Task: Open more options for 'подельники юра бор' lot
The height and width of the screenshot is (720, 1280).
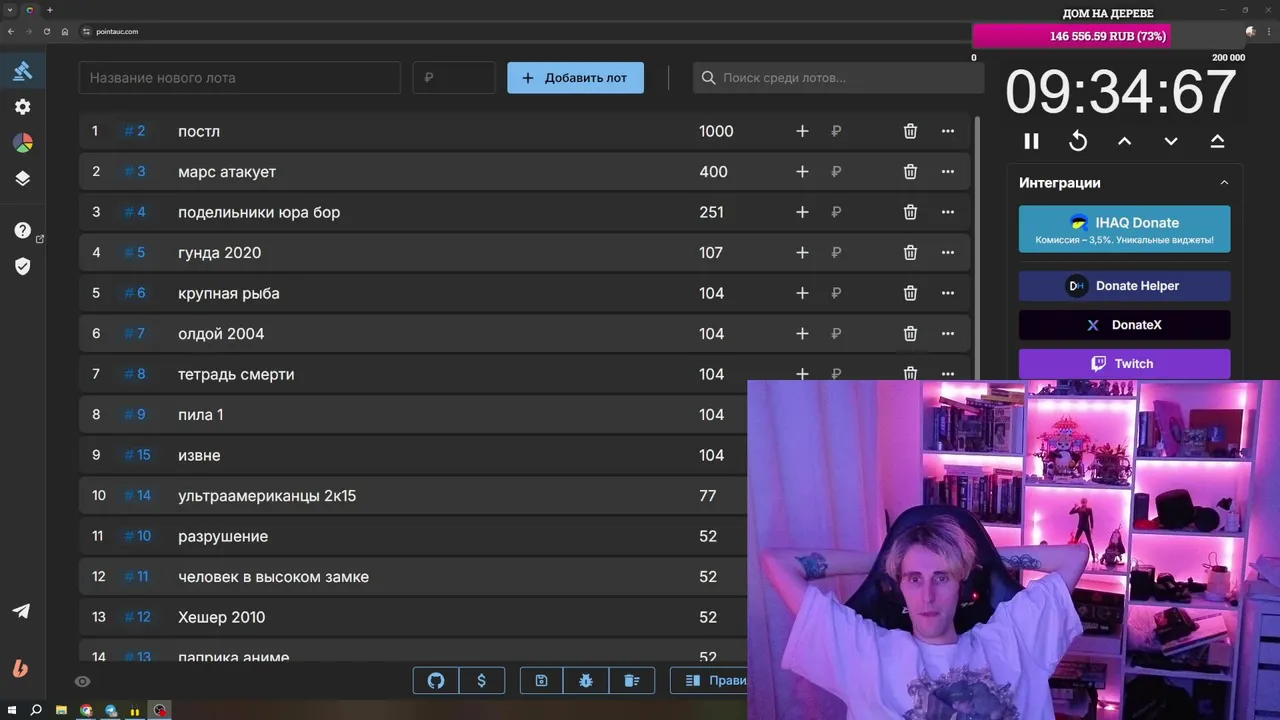Action: point(948,212)
